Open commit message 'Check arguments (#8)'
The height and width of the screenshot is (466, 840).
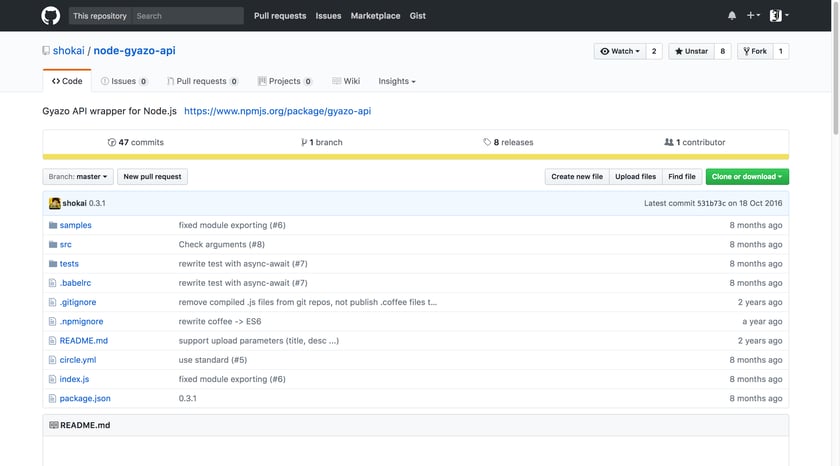[x=222, y=245]
